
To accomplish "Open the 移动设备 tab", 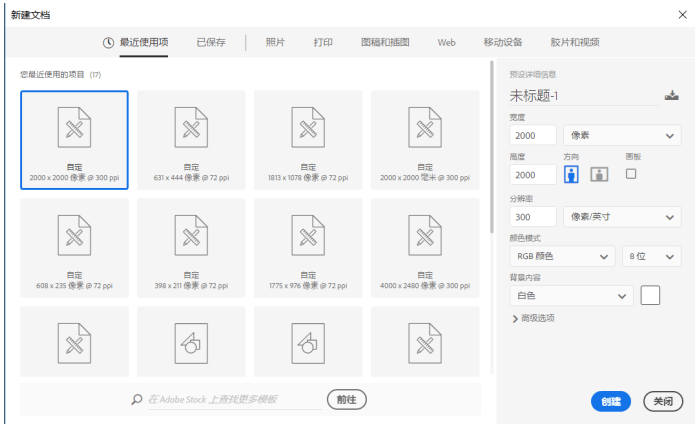I will click(x=503, y=42).
